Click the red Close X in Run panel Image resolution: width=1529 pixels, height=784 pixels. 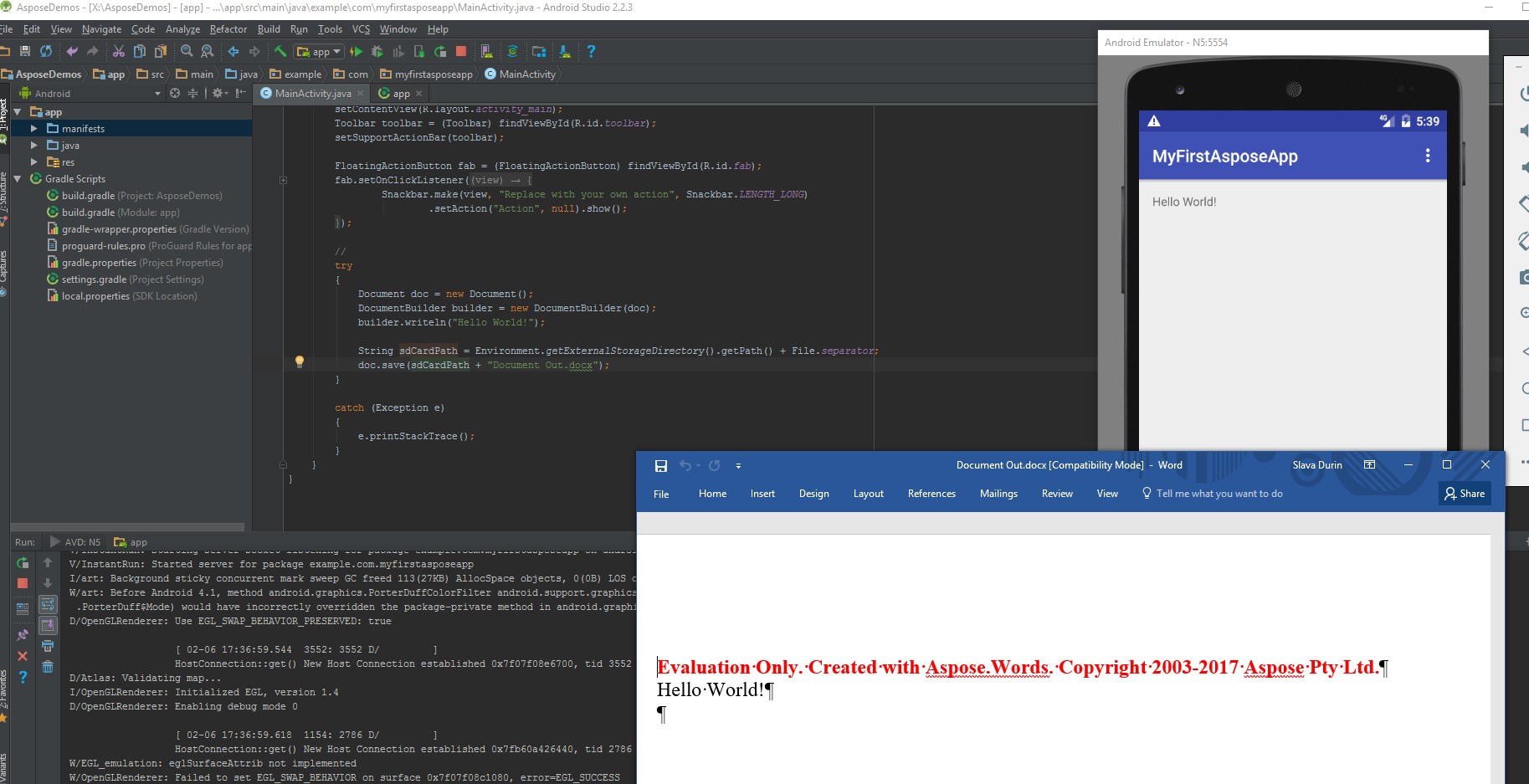[x=23, y=656]
